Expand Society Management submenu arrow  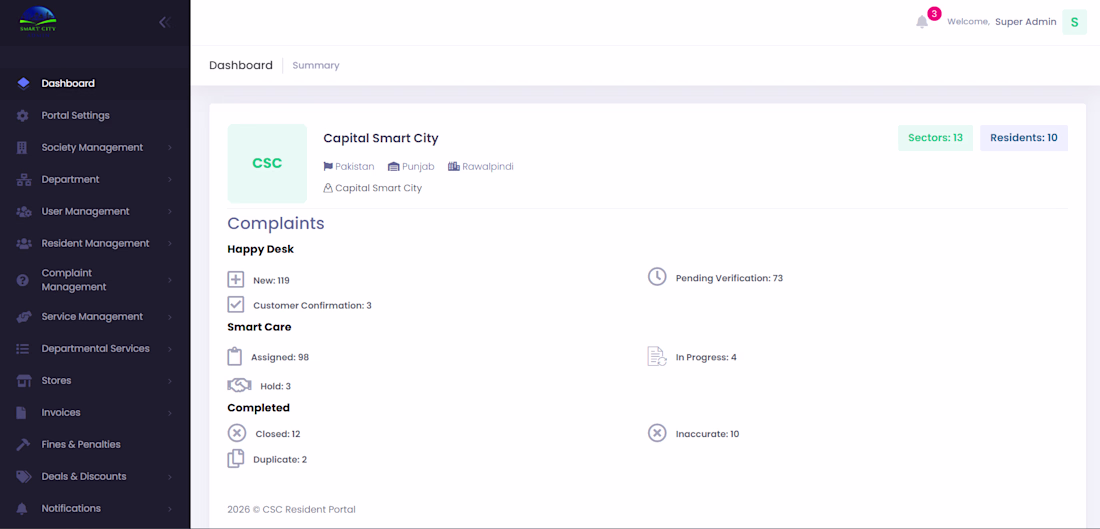(170, 148)
